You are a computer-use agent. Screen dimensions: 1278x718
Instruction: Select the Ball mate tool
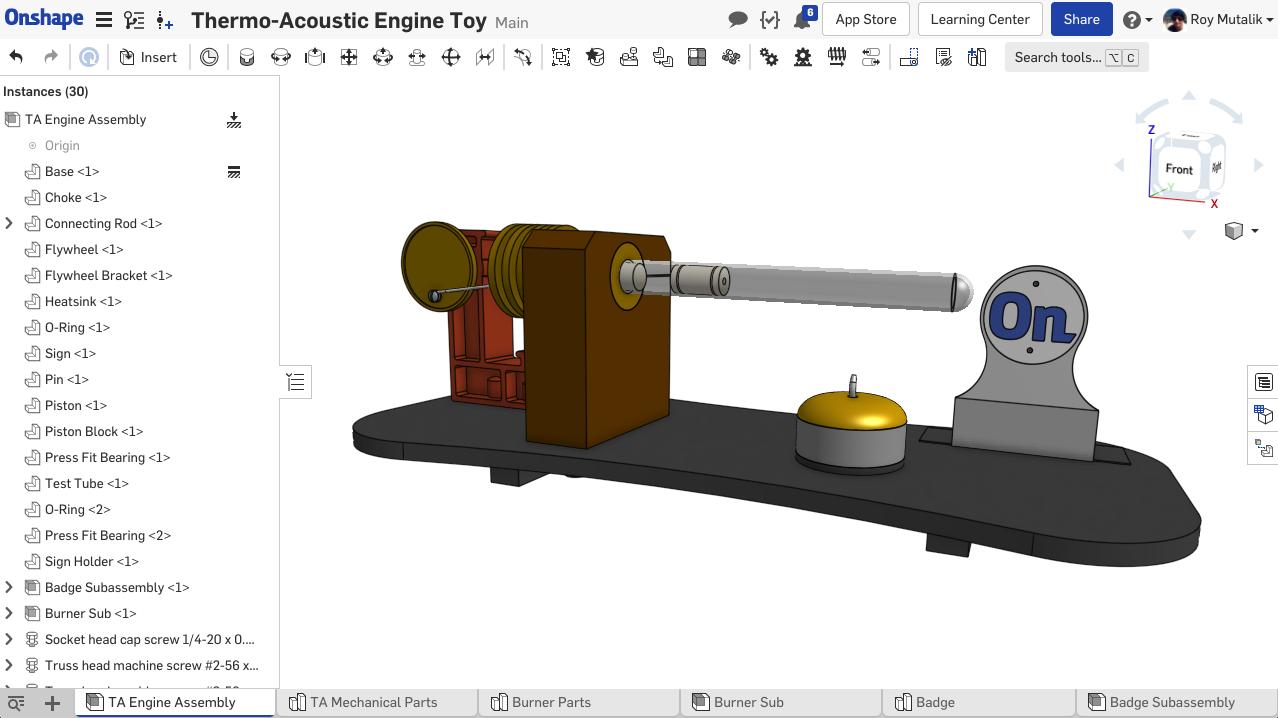[x=451, y=57]
